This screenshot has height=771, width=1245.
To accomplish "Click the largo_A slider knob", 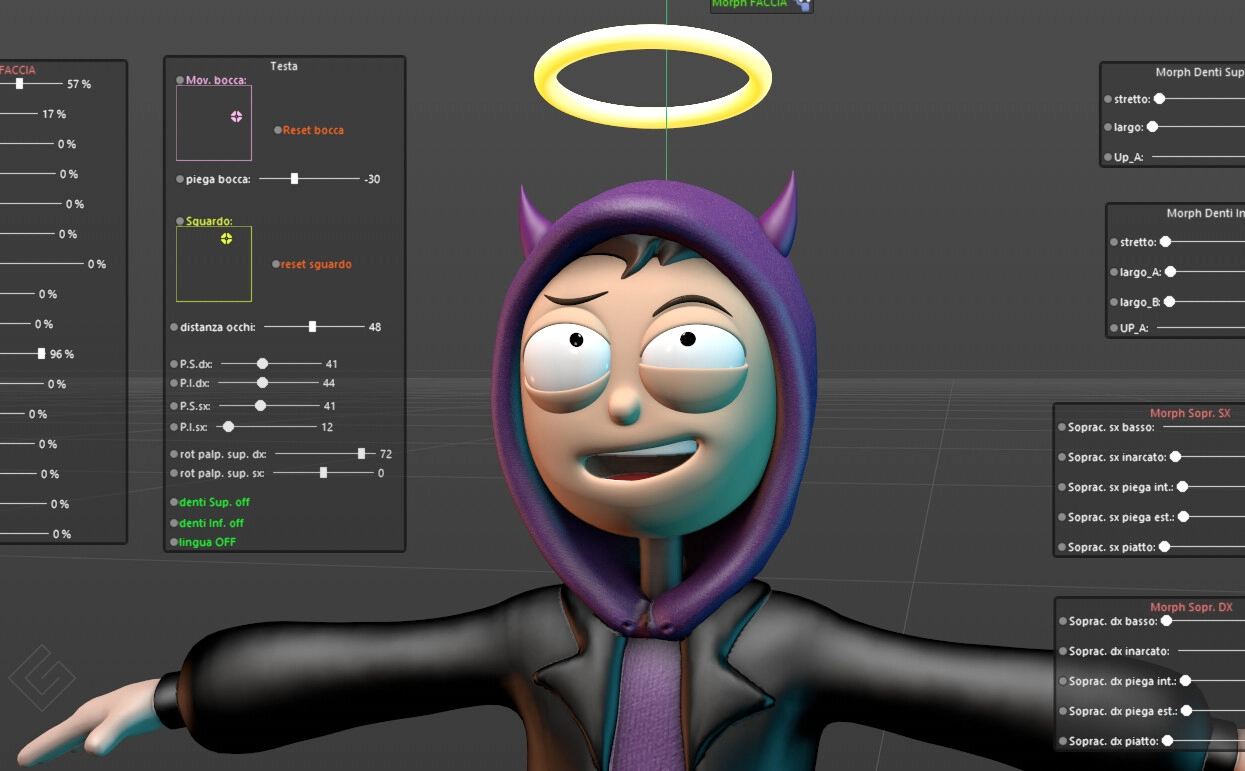I will 1170,272.
